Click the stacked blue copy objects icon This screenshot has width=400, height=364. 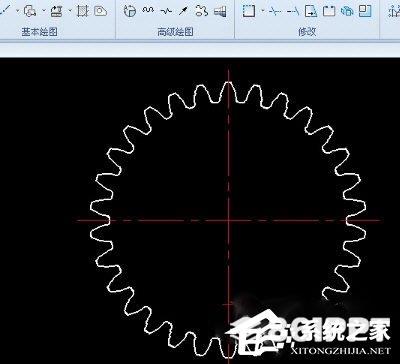click(347, 11)
